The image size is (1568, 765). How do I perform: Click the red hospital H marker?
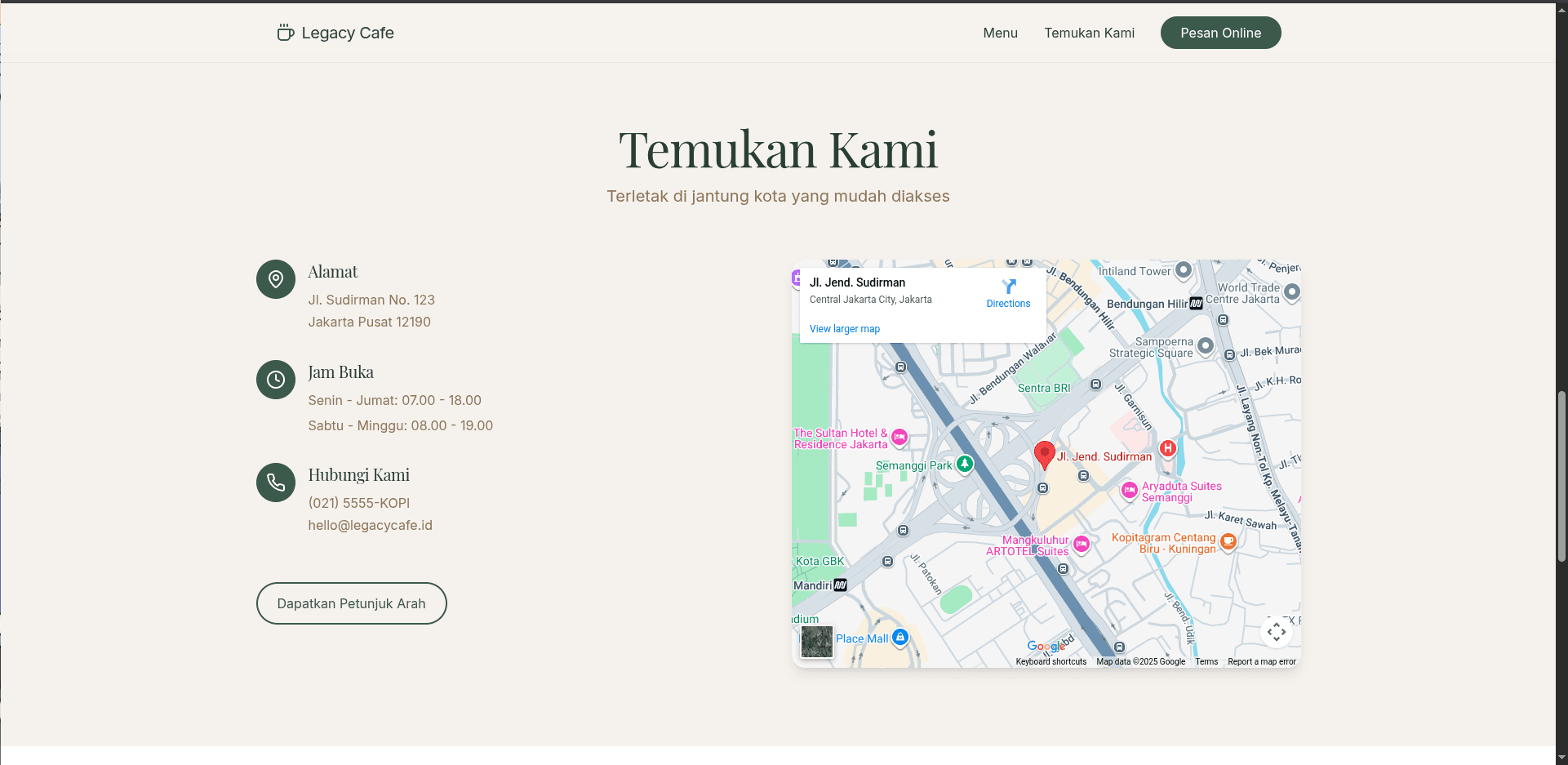tap(1168, 448)
